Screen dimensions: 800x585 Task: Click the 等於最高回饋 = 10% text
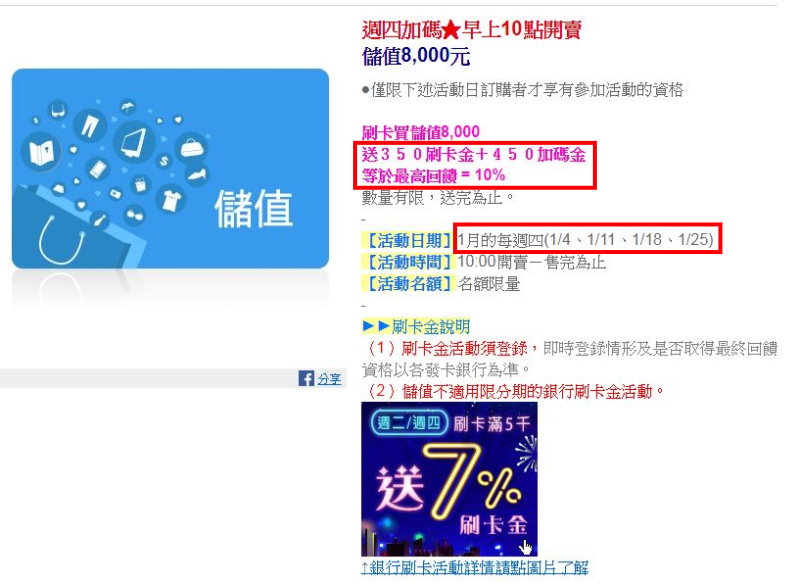point(434,175)
